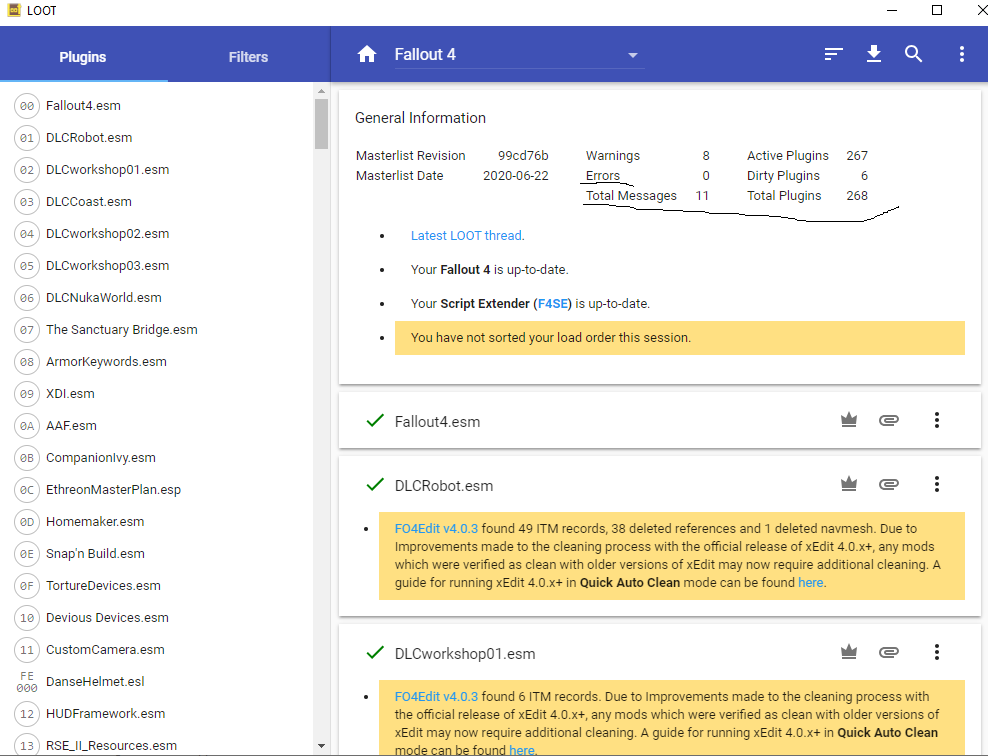Open the Latest LOOT thread link

click(466, 236)
